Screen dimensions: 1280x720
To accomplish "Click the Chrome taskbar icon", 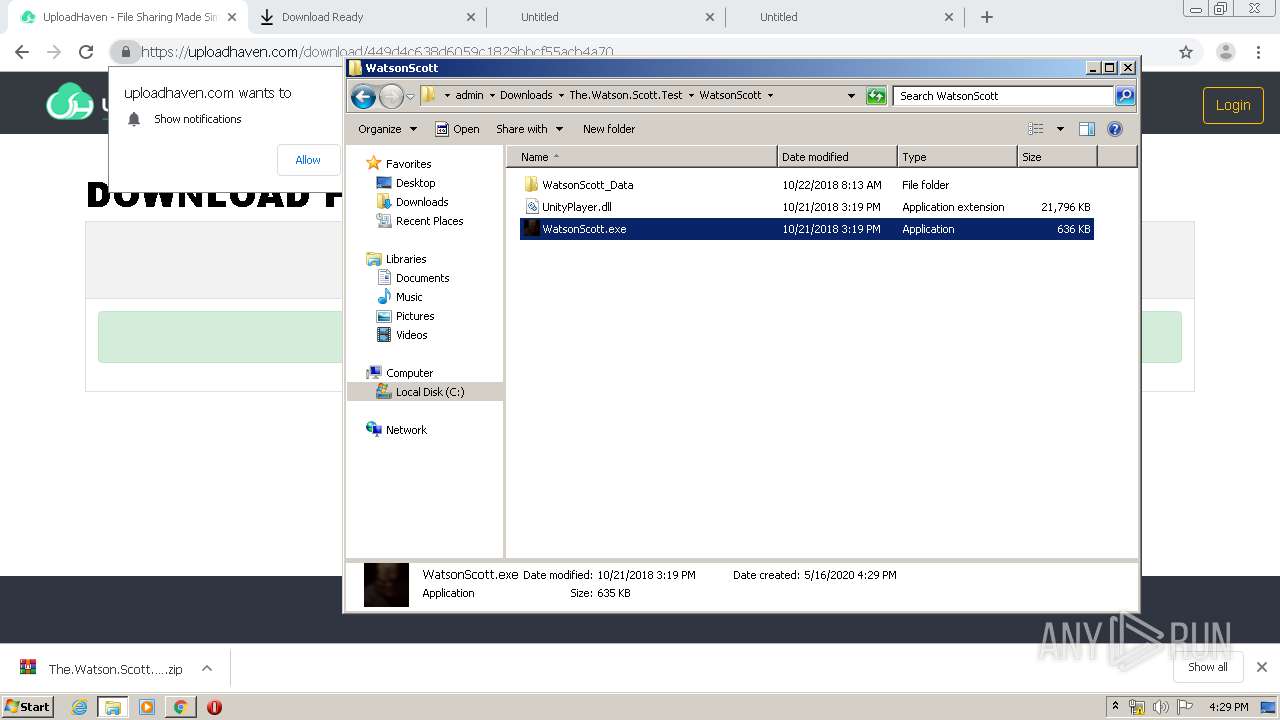I will (x=181, y=707).
